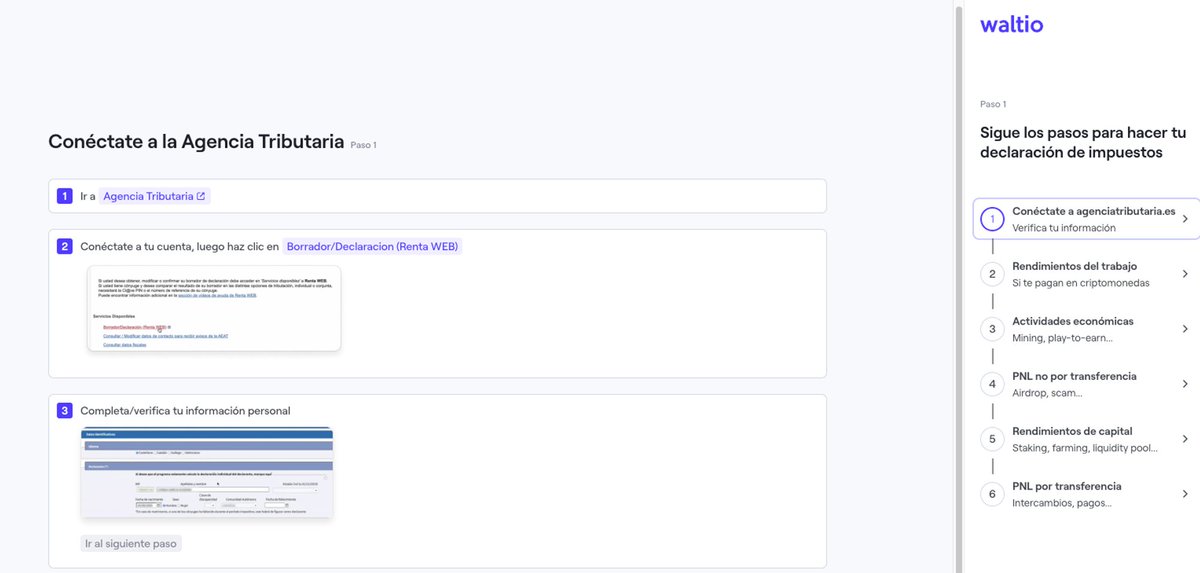1200x573 pixels.
Task: Click 'Ir al siguiente paso' button
Action: [x=131, y=544]
